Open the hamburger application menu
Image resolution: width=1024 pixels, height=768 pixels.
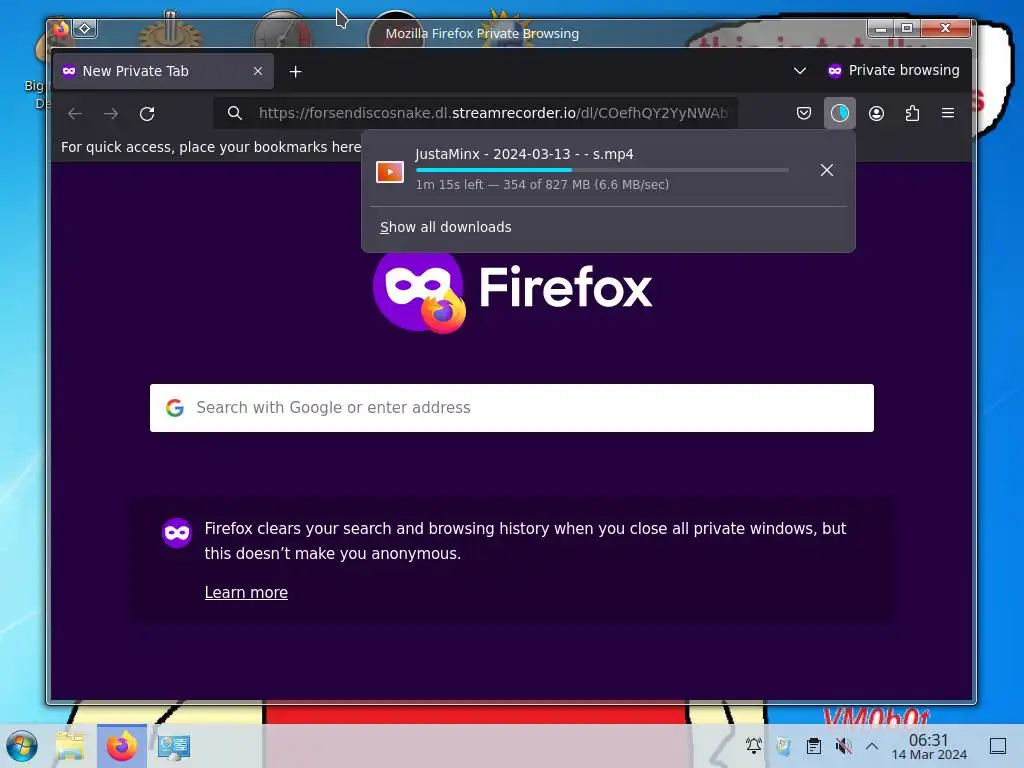948,113
